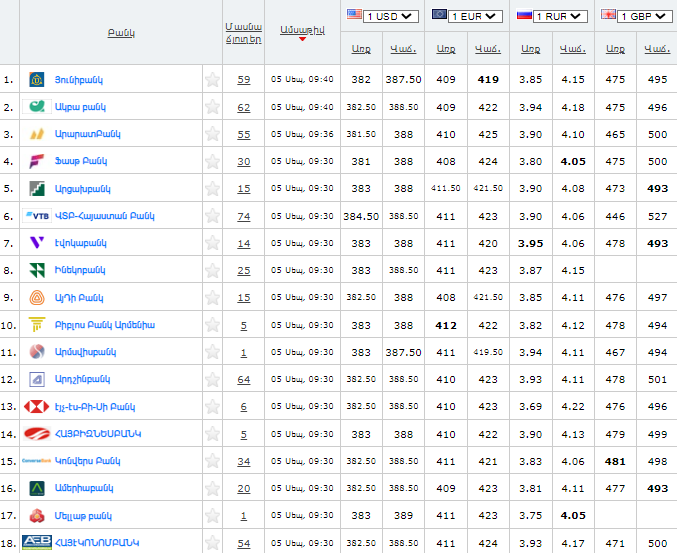The width and height of the screenshot is (677, 553).
Task: Toggle favorite star for Յունիբանկ row
Action: point(212,79)
